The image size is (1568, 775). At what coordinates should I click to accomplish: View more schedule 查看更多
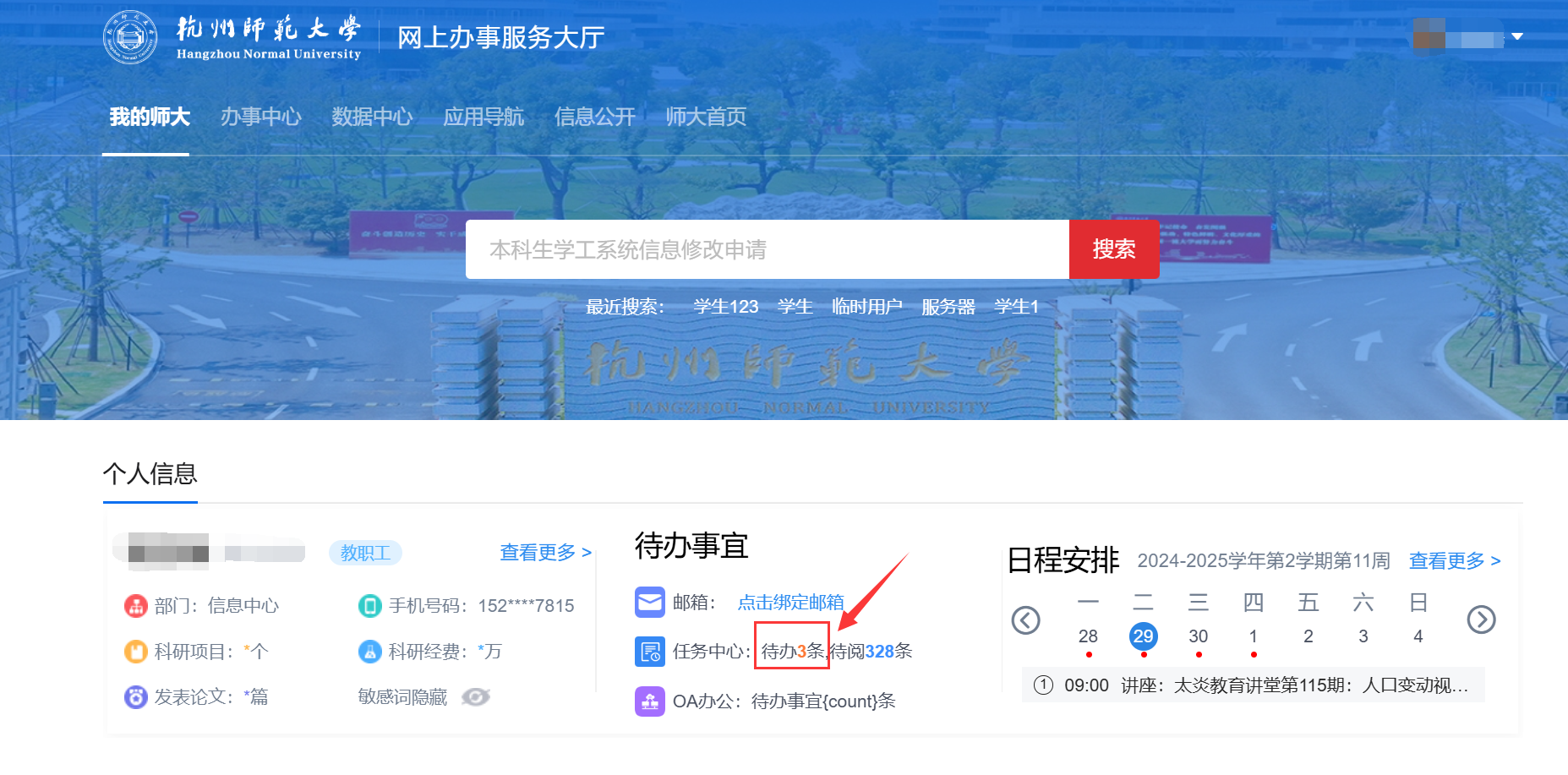click(1455, 561)
